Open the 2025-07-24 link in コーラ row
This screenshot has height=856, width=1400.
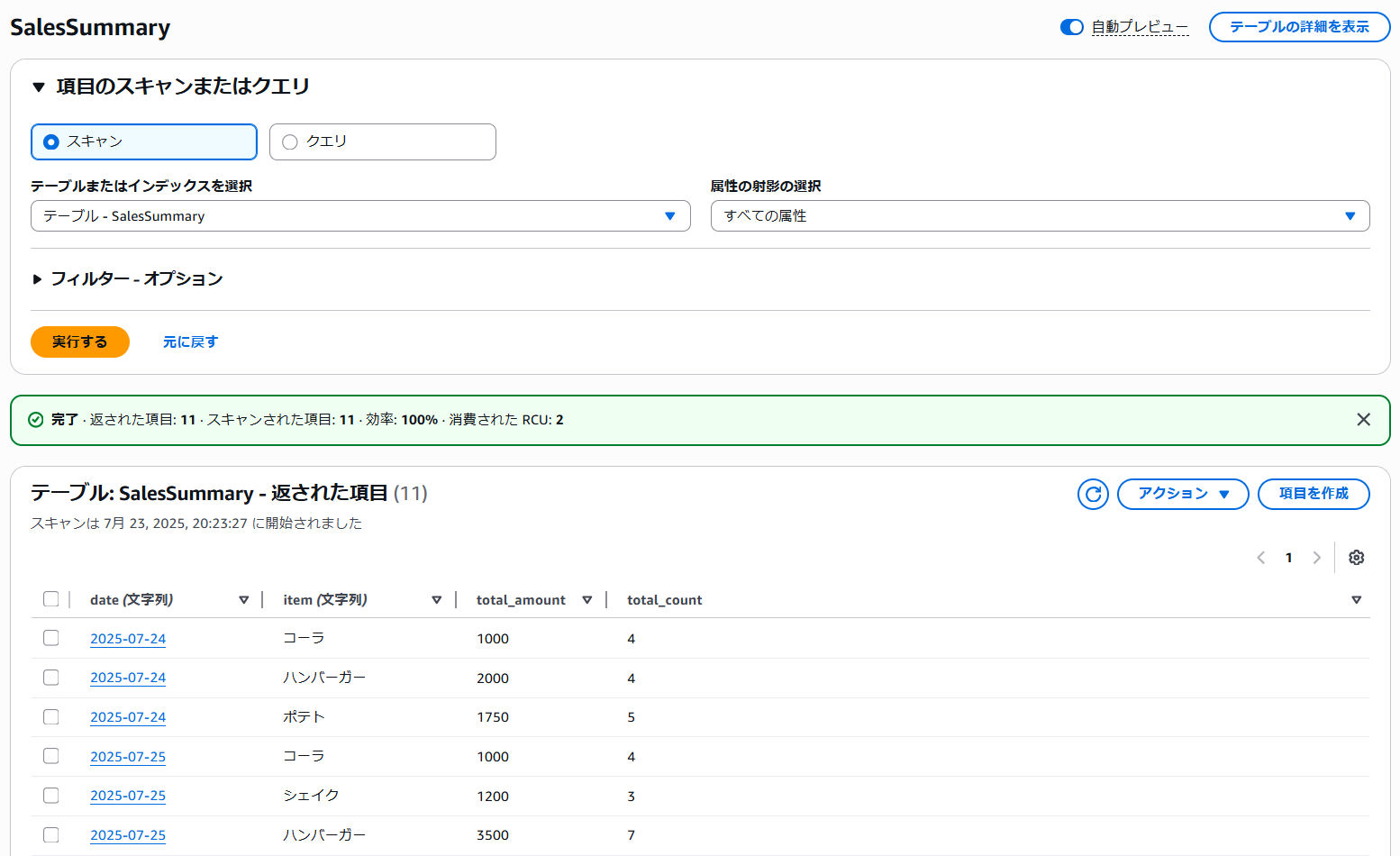pyautogui.click(x=128, y=639)
